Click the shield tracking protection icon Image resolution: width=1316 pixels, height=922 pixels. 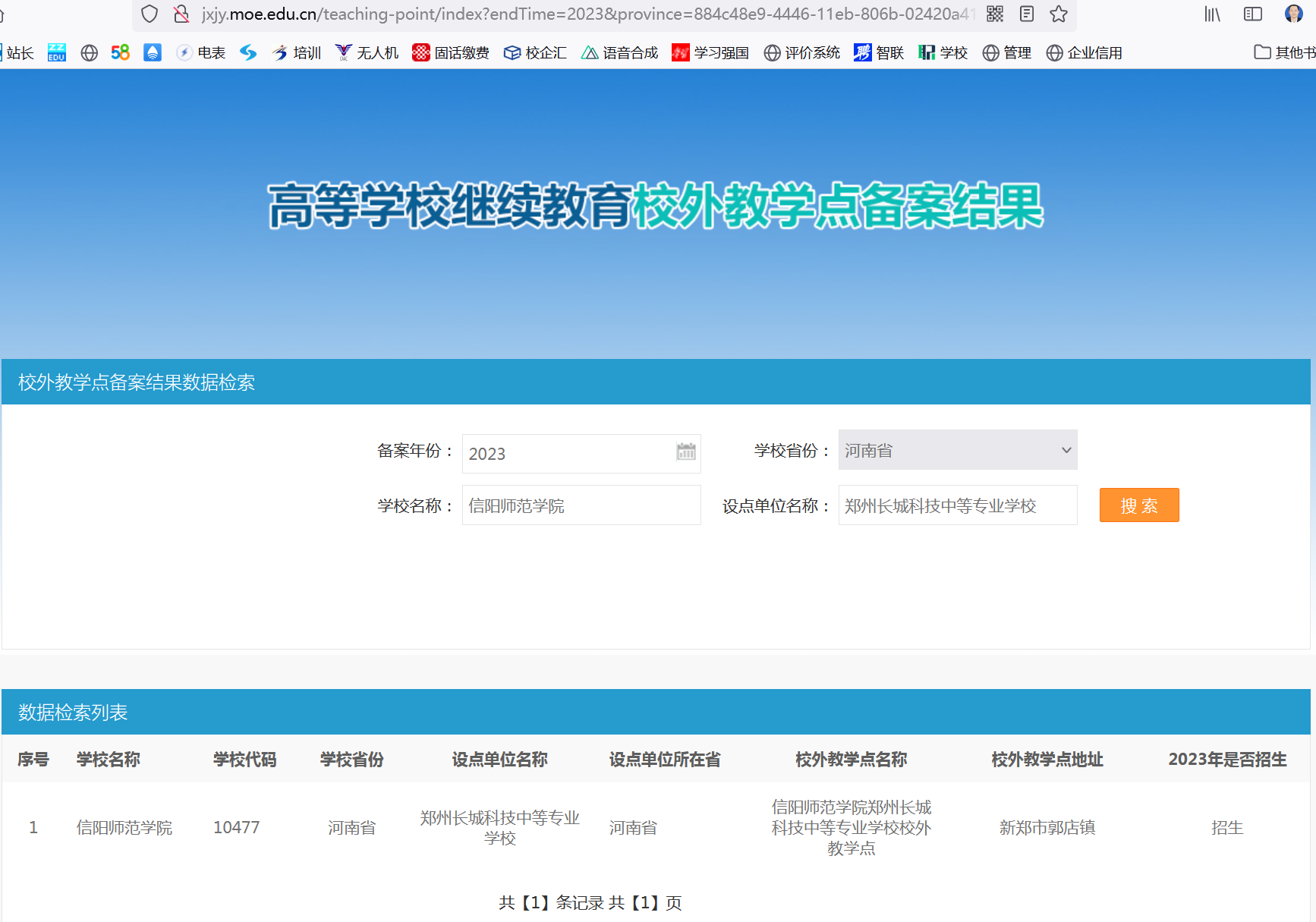149,14
